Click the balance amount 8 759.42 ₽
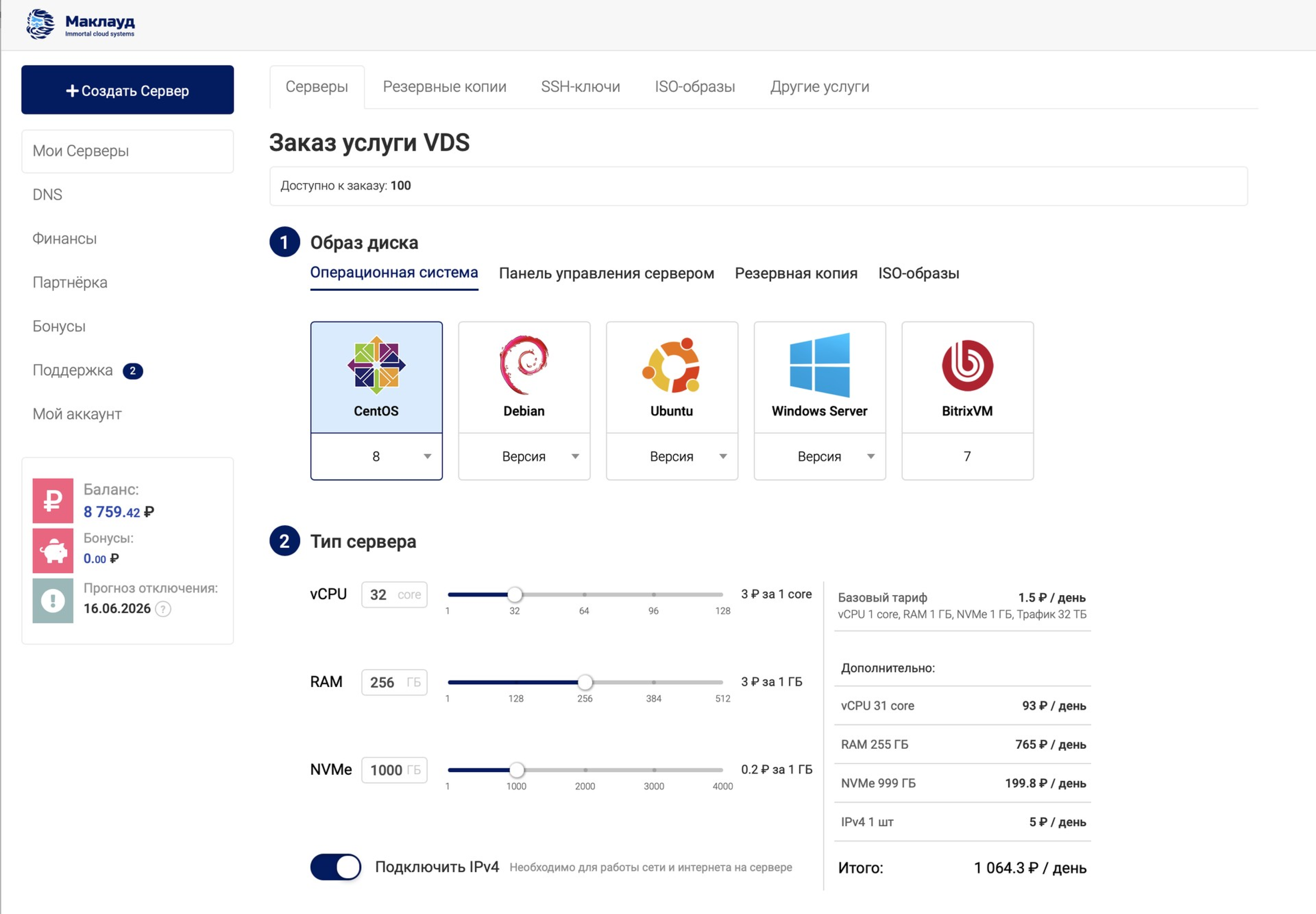The image size is (1316, 914). pyautogui.click(x=118, y=512)
